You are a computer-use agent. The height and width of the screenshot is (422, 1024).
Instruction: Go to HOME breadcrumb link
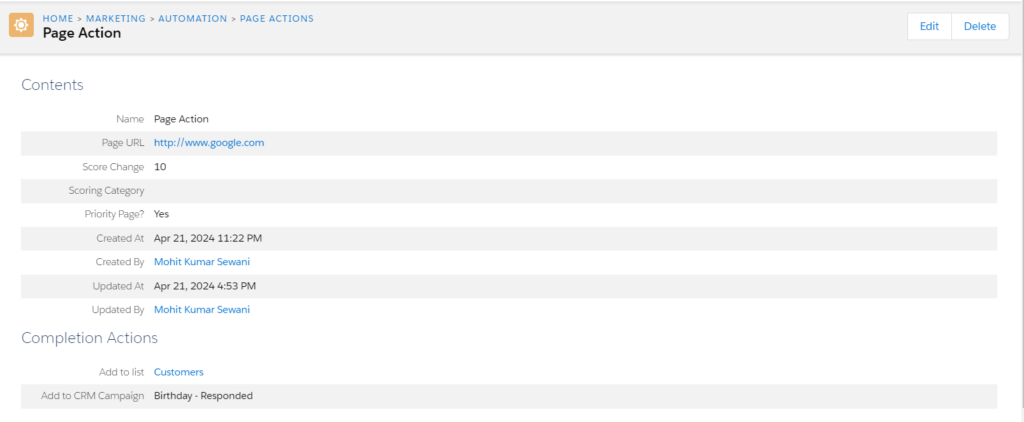pyautogui.click(x=59, y=18)
